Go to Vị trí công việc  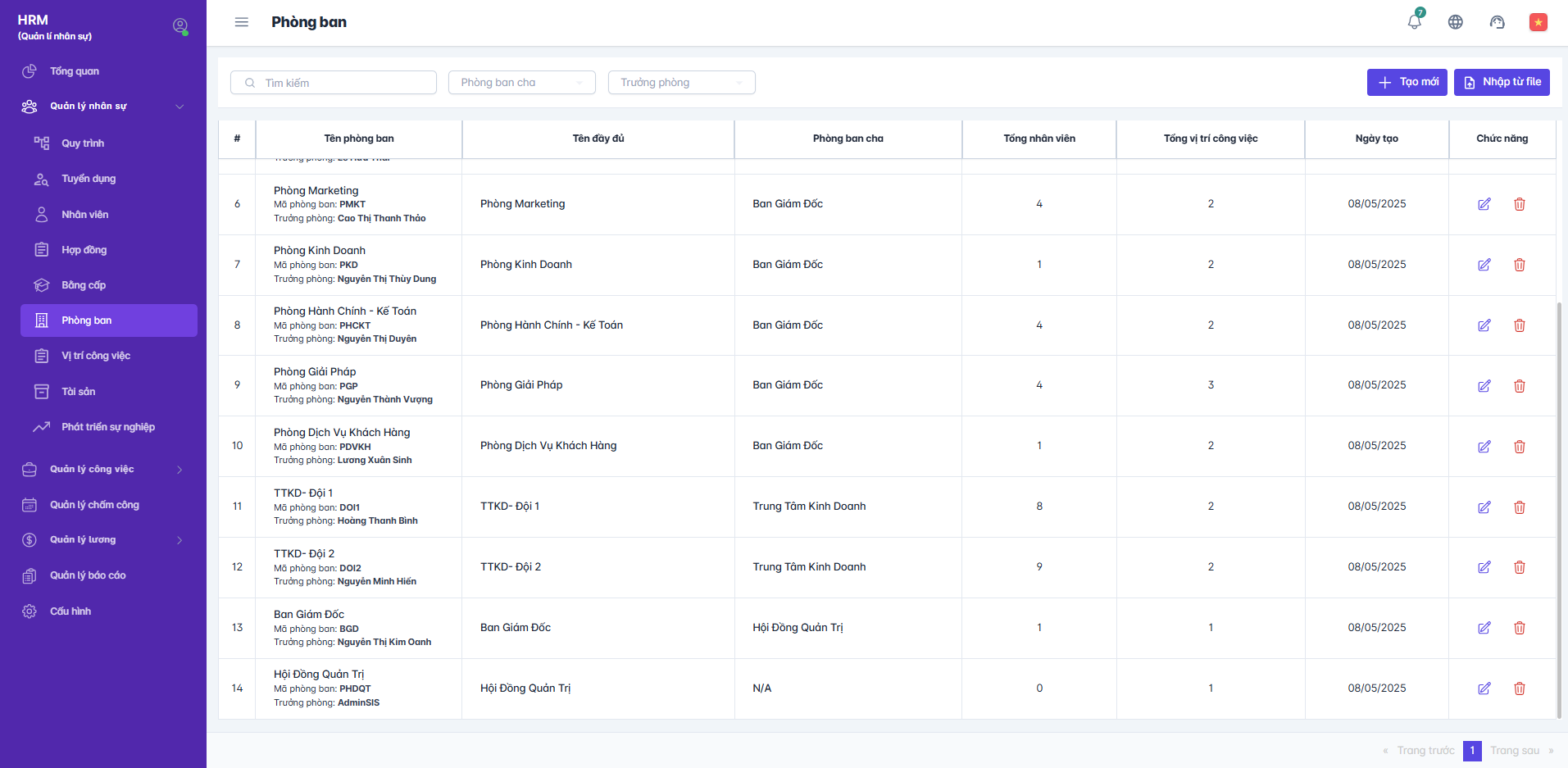[x=96, y=356]
